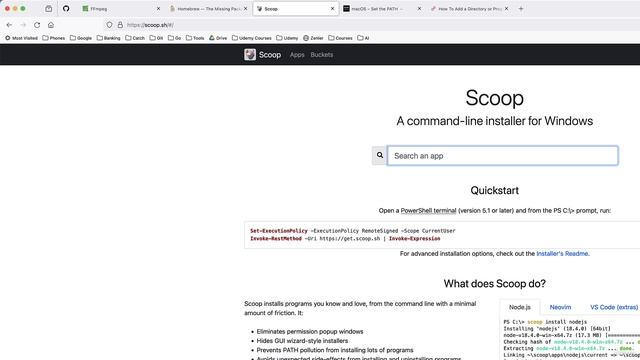
Task: Open the Phones bookmarks folder
Action: coord(53,38)
